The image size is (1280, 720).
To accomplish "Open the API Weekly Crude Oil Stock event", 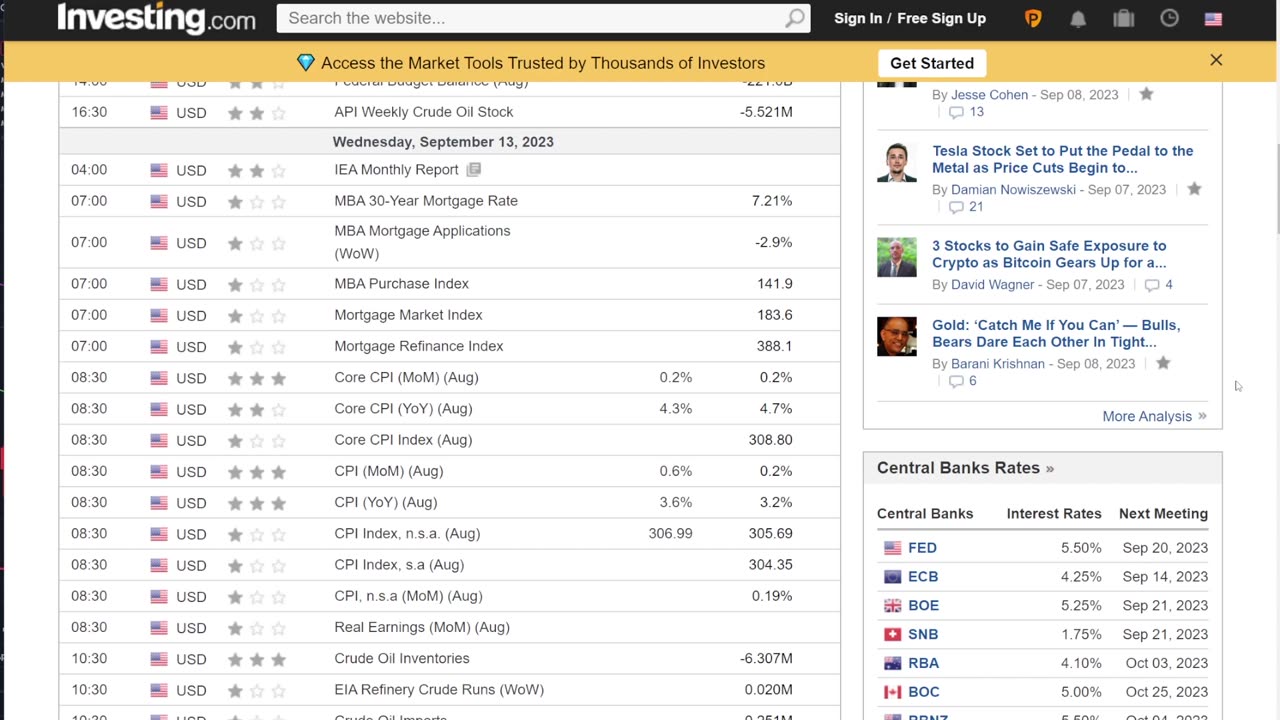I will pos(423,112).
